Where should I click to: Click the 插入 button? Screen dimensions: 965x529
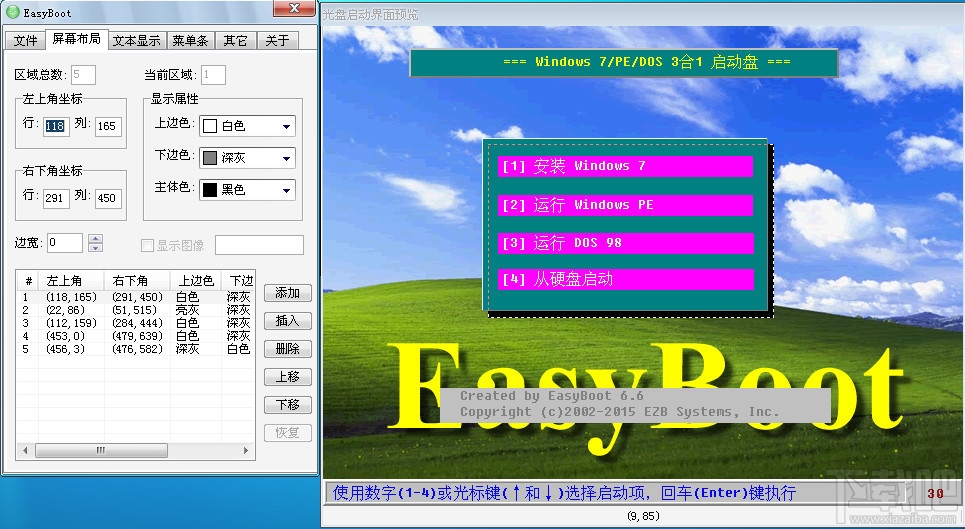coord(287,320)
